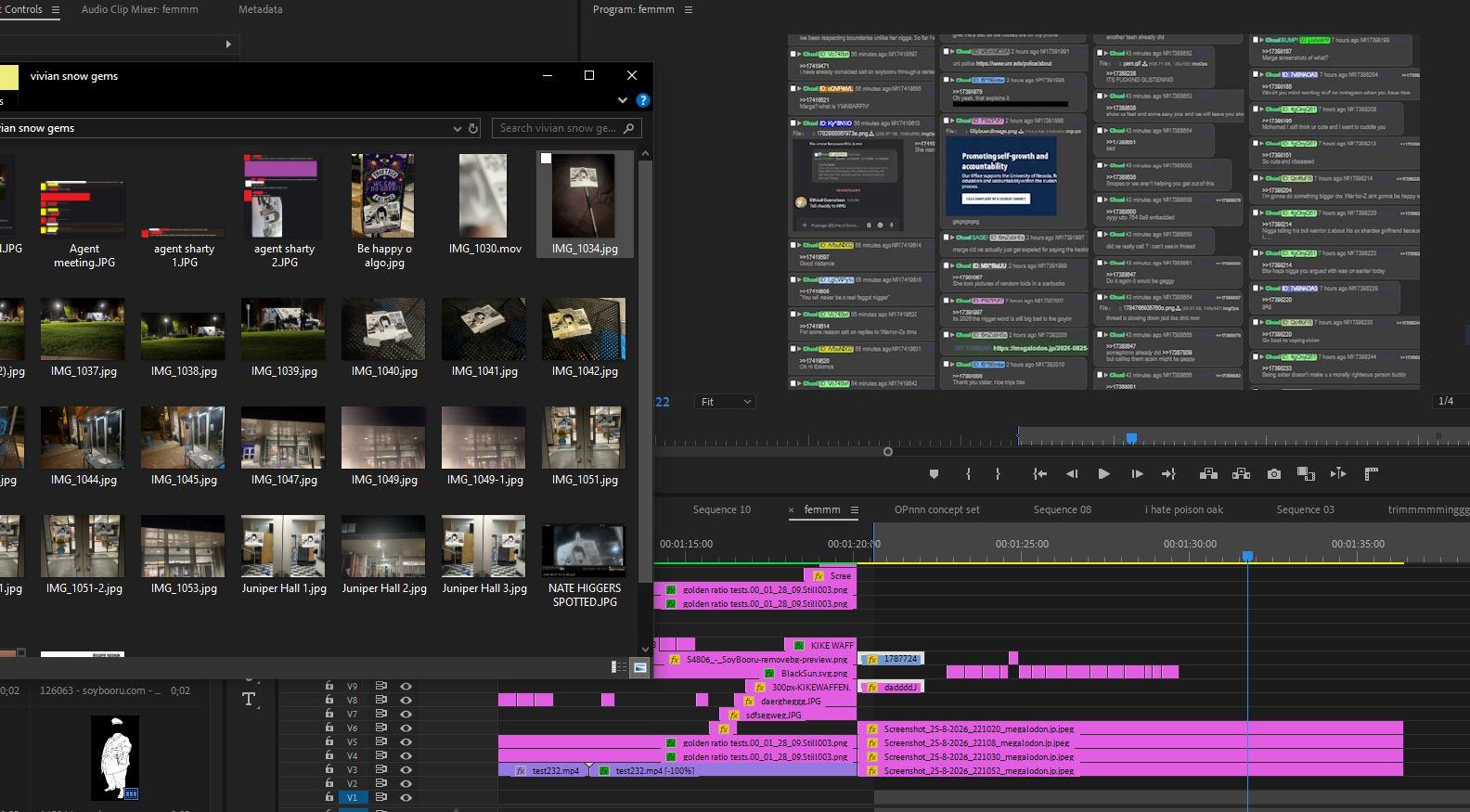Click the Extract button
The width and height of the screenshot is (1470, 812).
pos(1241,474)
